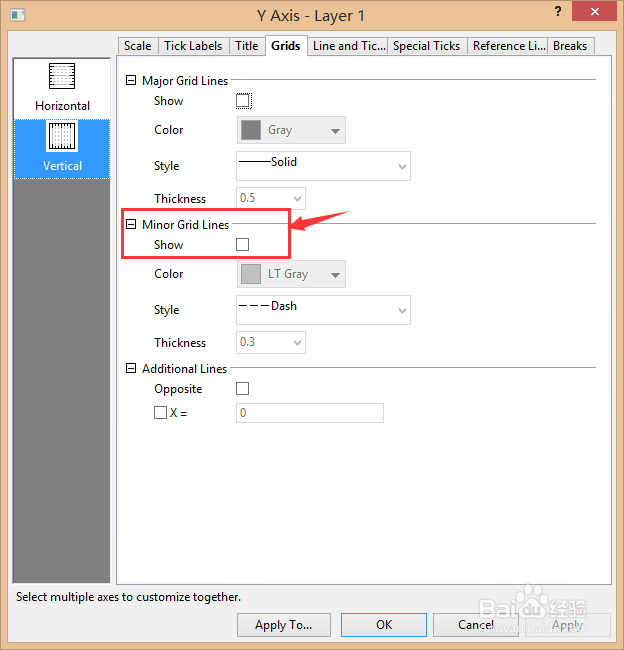The width and height of the screenshot is (624, 650).
Task: Click the Apply button
Action: coord(568,625)
